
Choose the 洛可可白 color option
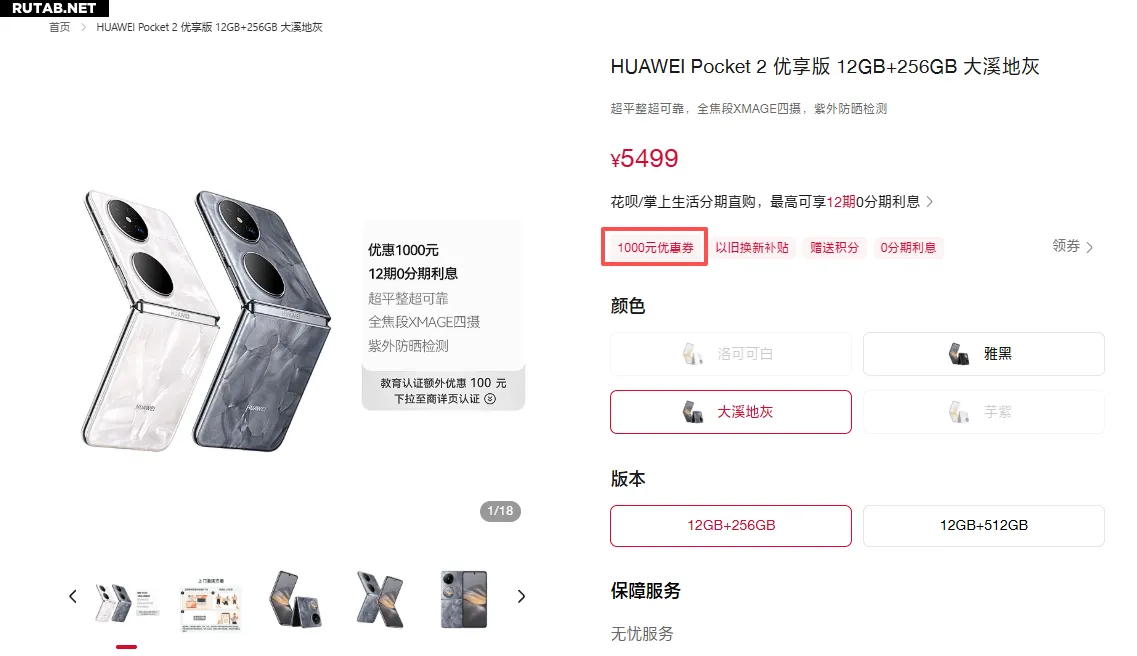tap(731, 354)
